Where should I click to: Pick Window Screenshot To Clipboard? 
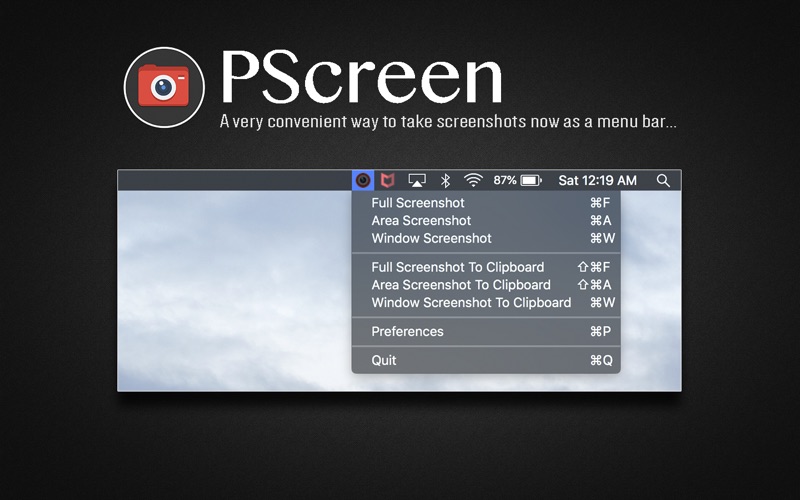pyautogui.click(x=486, y=303)
